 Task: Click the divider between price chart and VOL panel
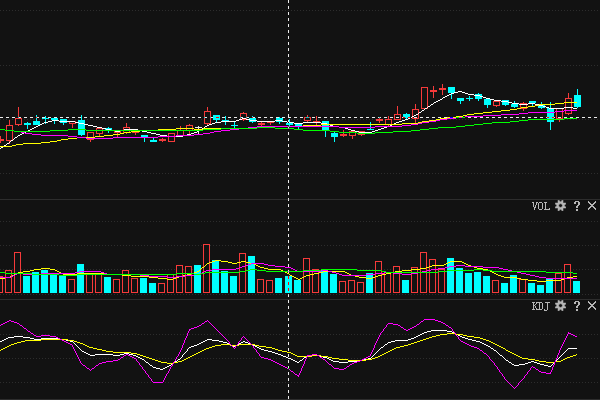(300, 198)
